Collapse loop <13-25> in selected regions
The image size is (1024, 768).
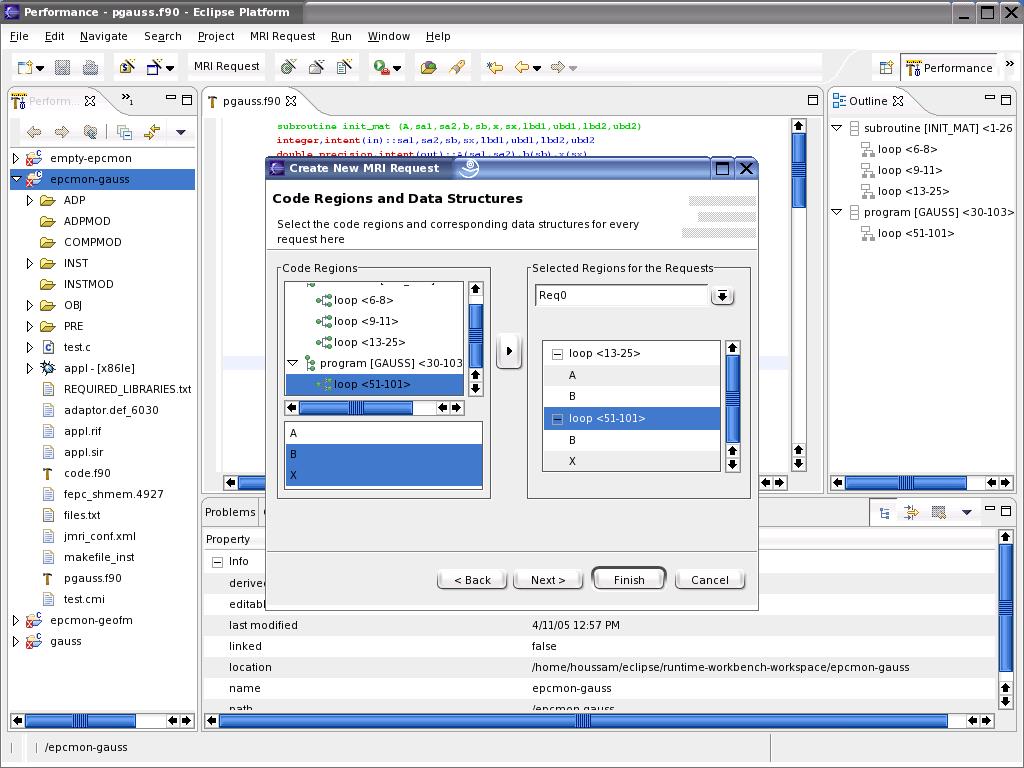point(557,354)
